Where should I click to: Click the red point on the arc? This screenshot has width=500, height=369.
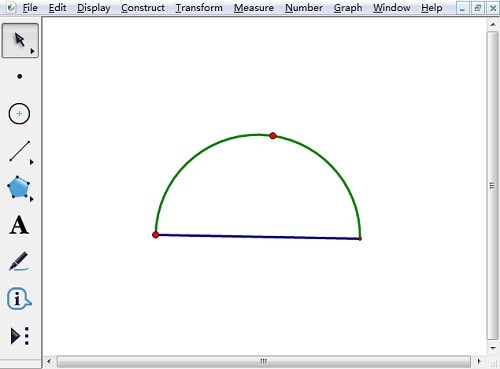point(273,136)
